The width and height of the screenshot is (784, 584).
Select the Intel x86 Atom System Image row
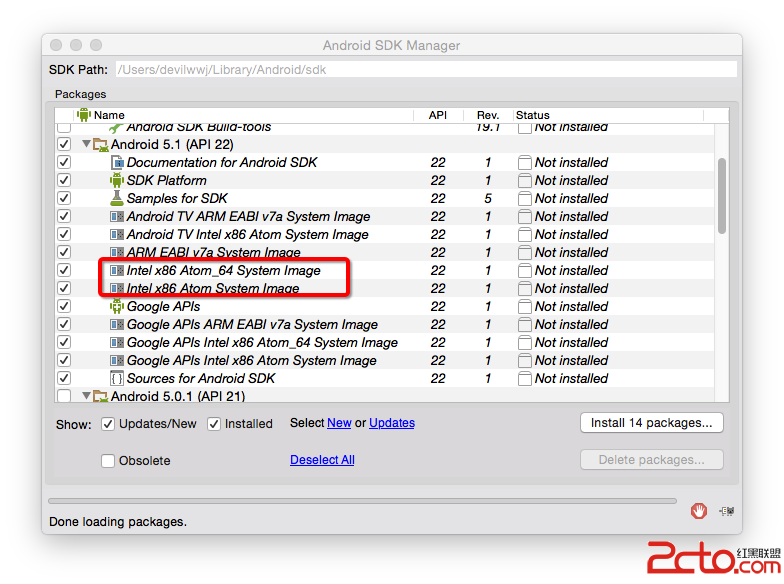click(x=384, y=288)
